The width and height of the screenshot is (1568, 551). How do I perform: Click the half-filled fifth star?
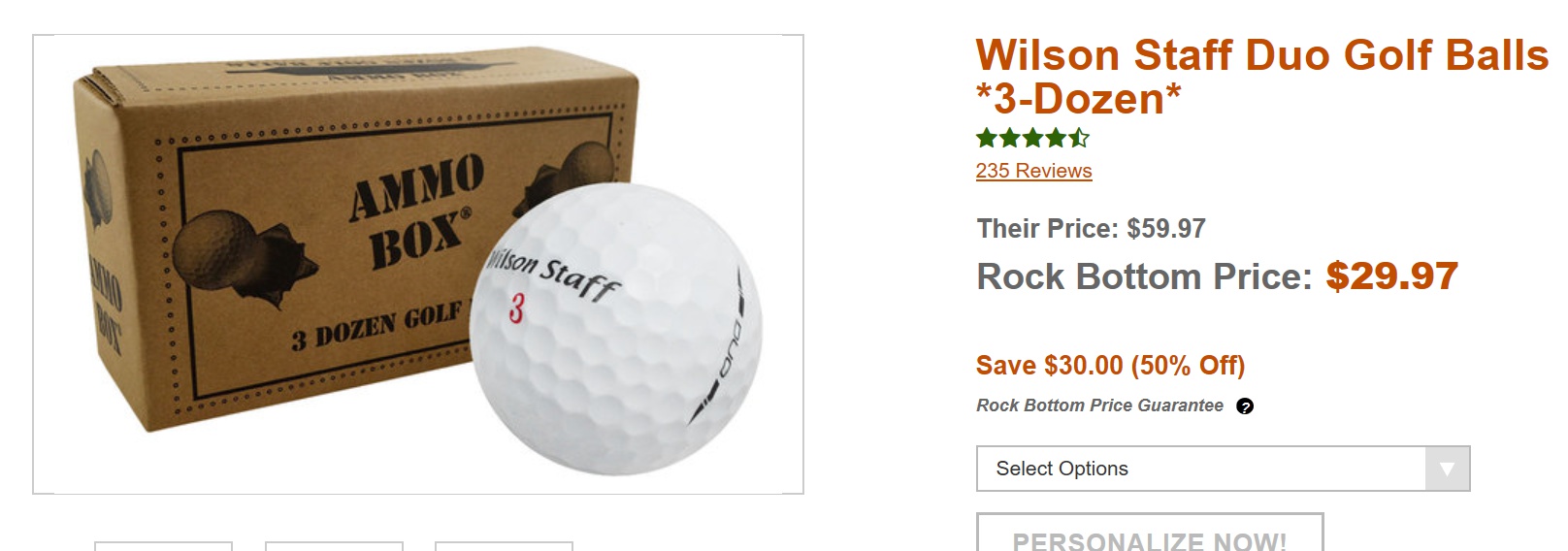point(1079,138)
